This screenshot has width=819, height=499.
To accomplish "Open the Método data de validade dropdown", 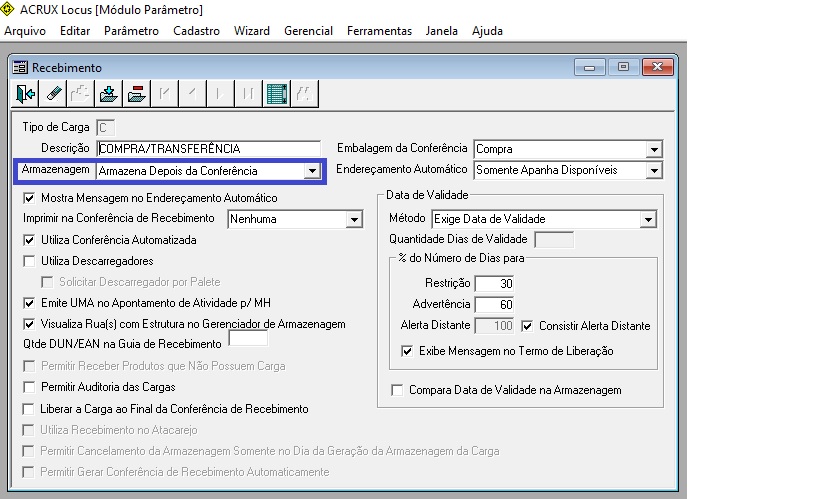I will [648, 219].
